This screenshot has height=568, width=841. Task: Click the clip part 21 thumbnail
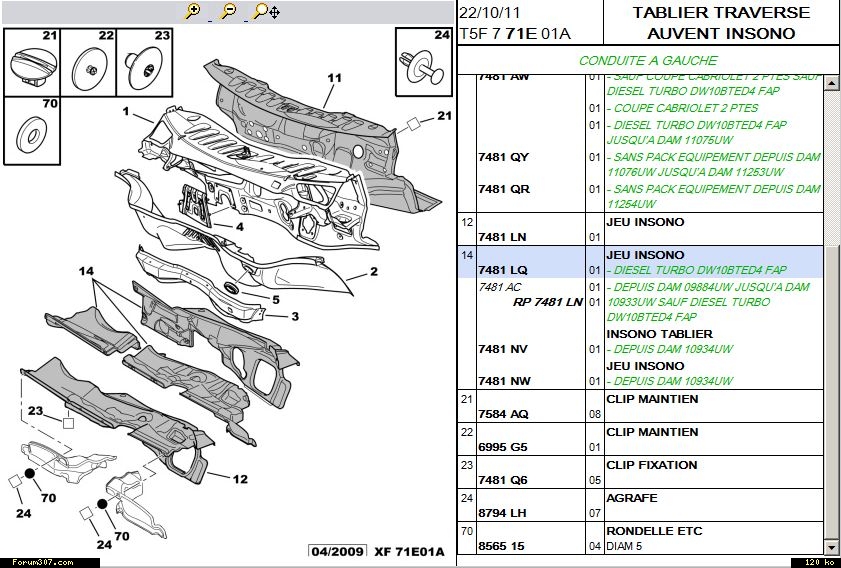click(x=32, y=62)
